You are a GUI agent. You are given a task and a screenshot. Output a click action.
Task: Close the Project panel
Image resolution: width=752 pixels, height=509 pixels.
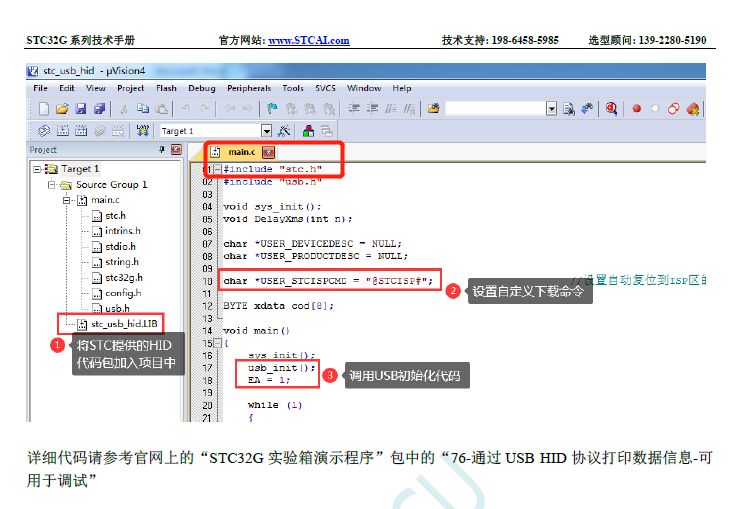point(176,150)
